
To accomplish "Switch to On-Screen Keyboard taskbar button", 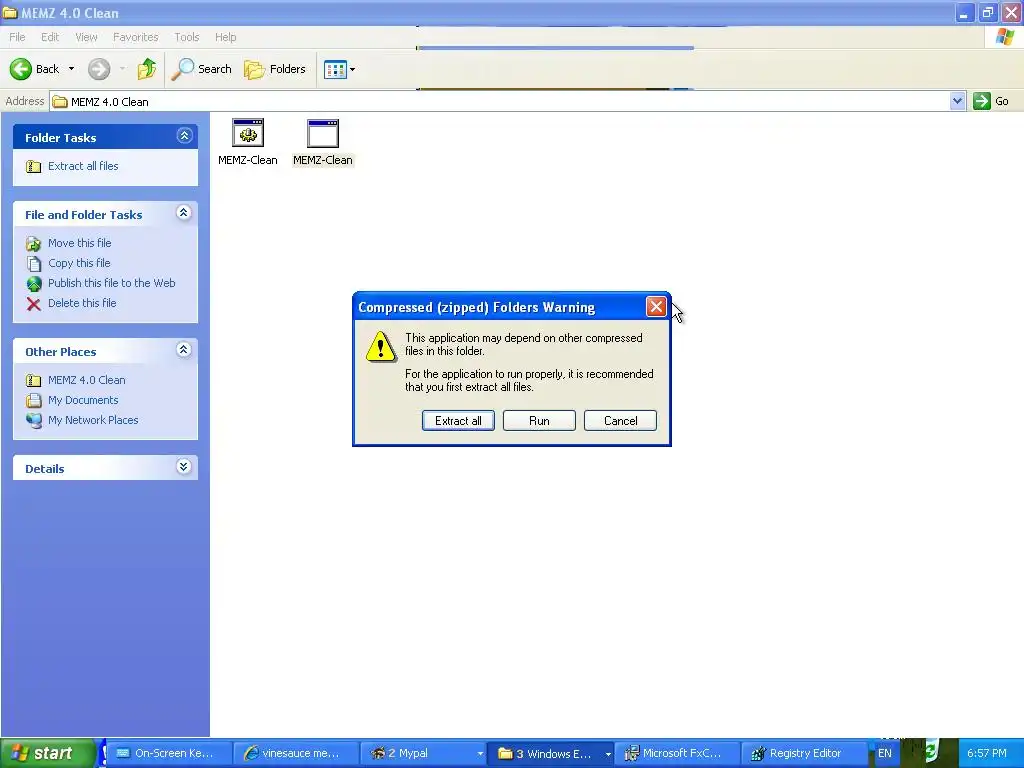I will [x=170, y=753].
